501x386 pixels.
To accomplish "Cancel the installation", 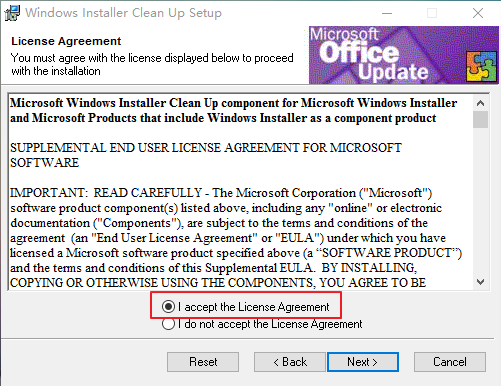I will [450, 362].
